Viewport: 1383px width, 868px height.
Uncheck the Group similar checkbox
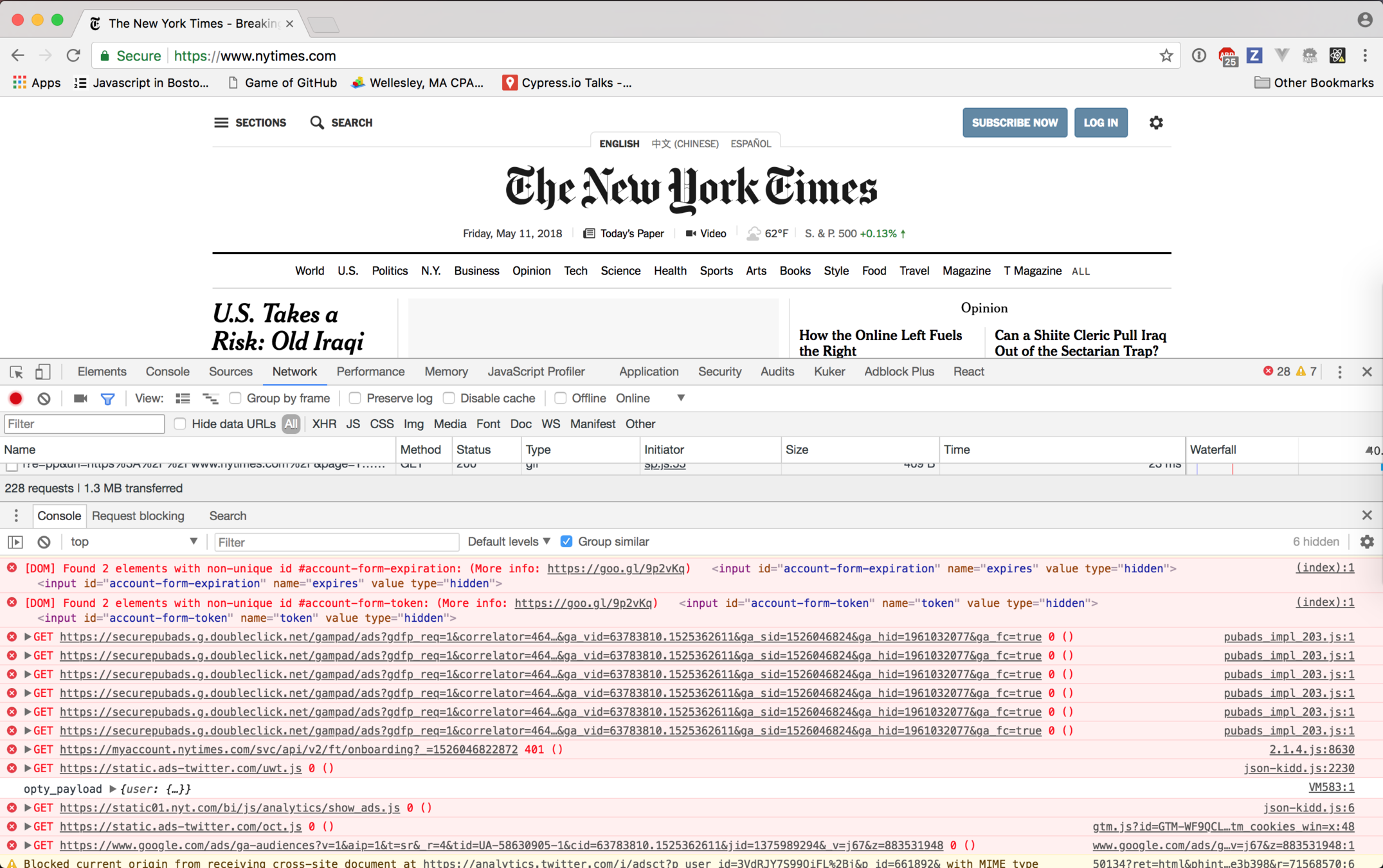tap(566, 542)
